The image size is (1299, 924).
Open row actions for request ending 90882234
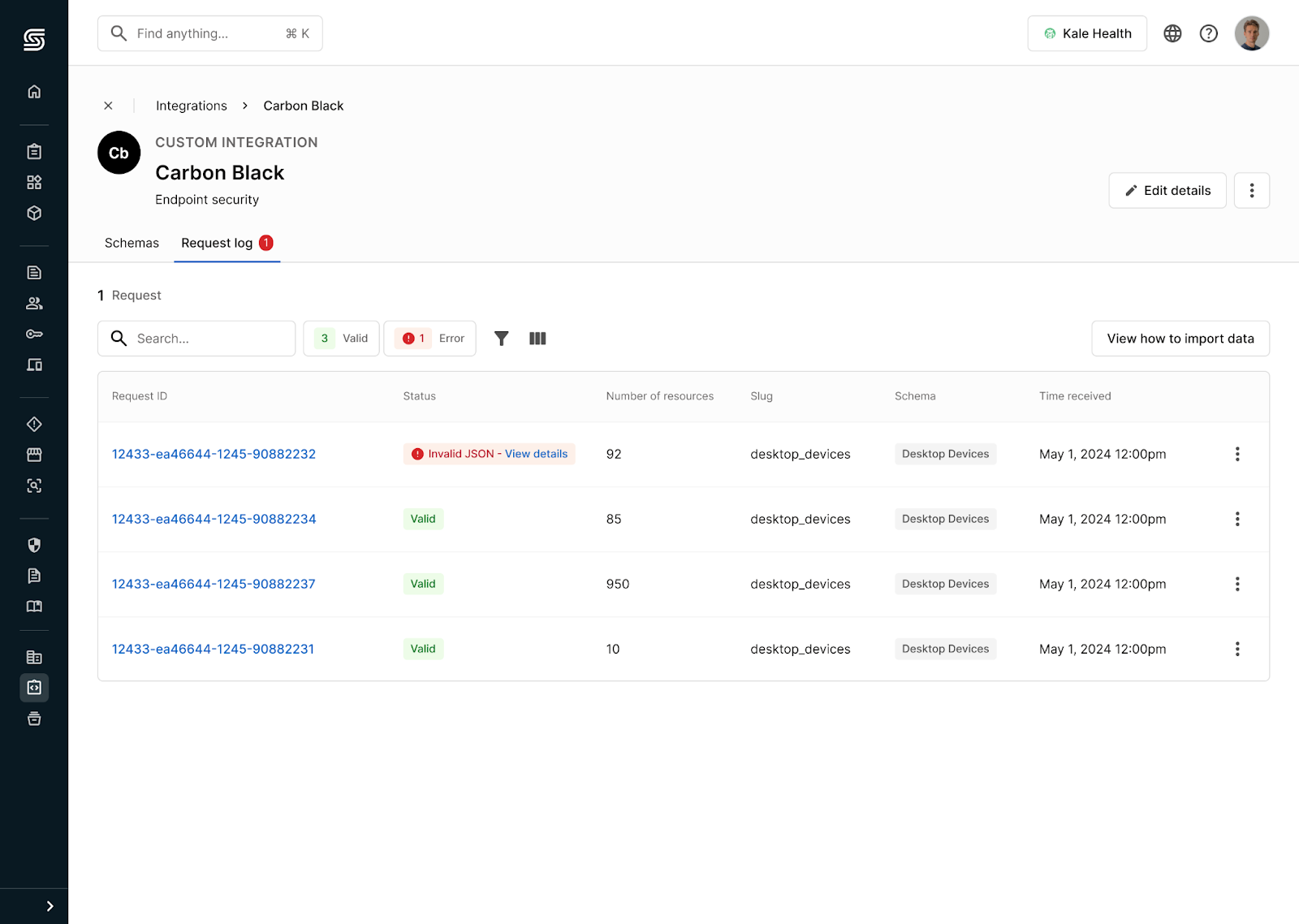click(x=1237, y=520)
